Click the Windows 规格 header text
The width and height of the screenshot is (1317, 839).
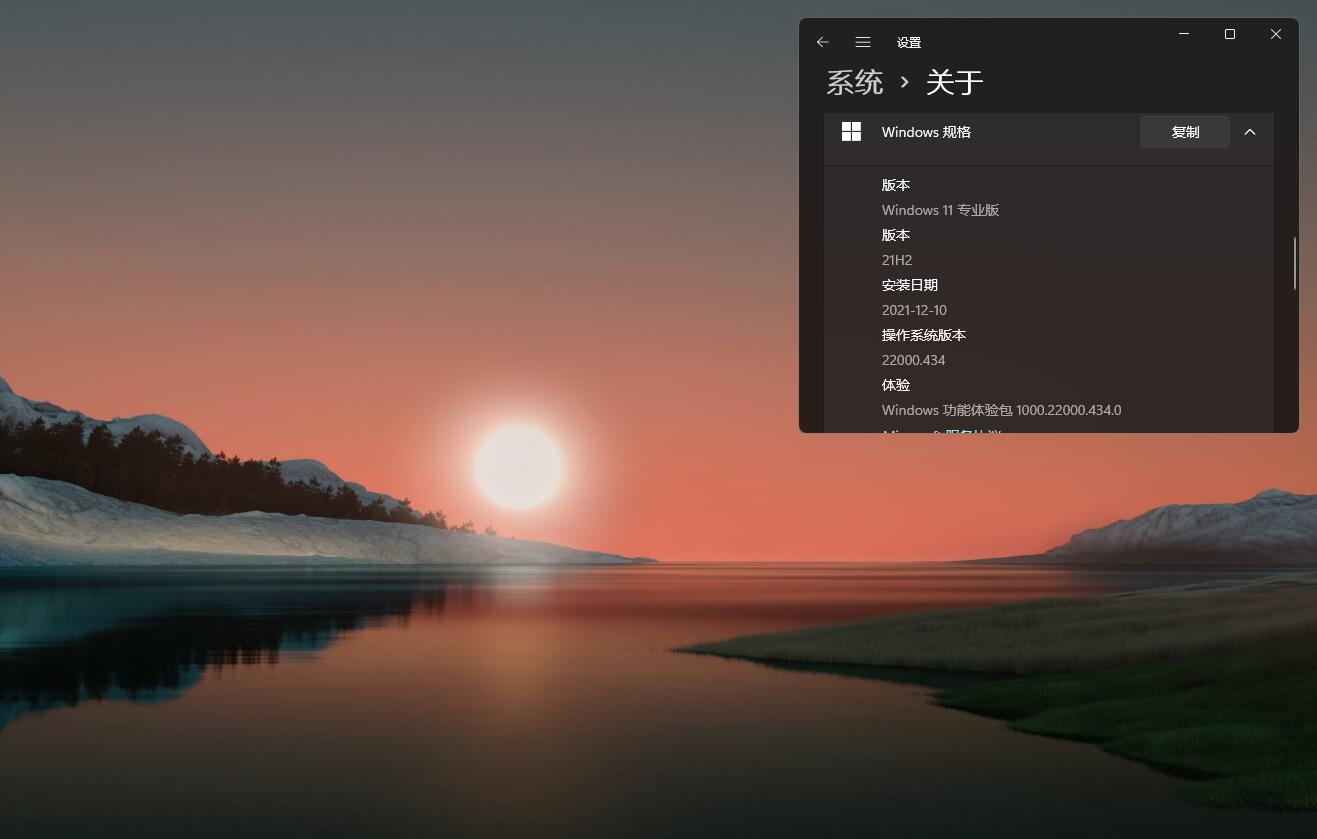click(x=926, y=132)
